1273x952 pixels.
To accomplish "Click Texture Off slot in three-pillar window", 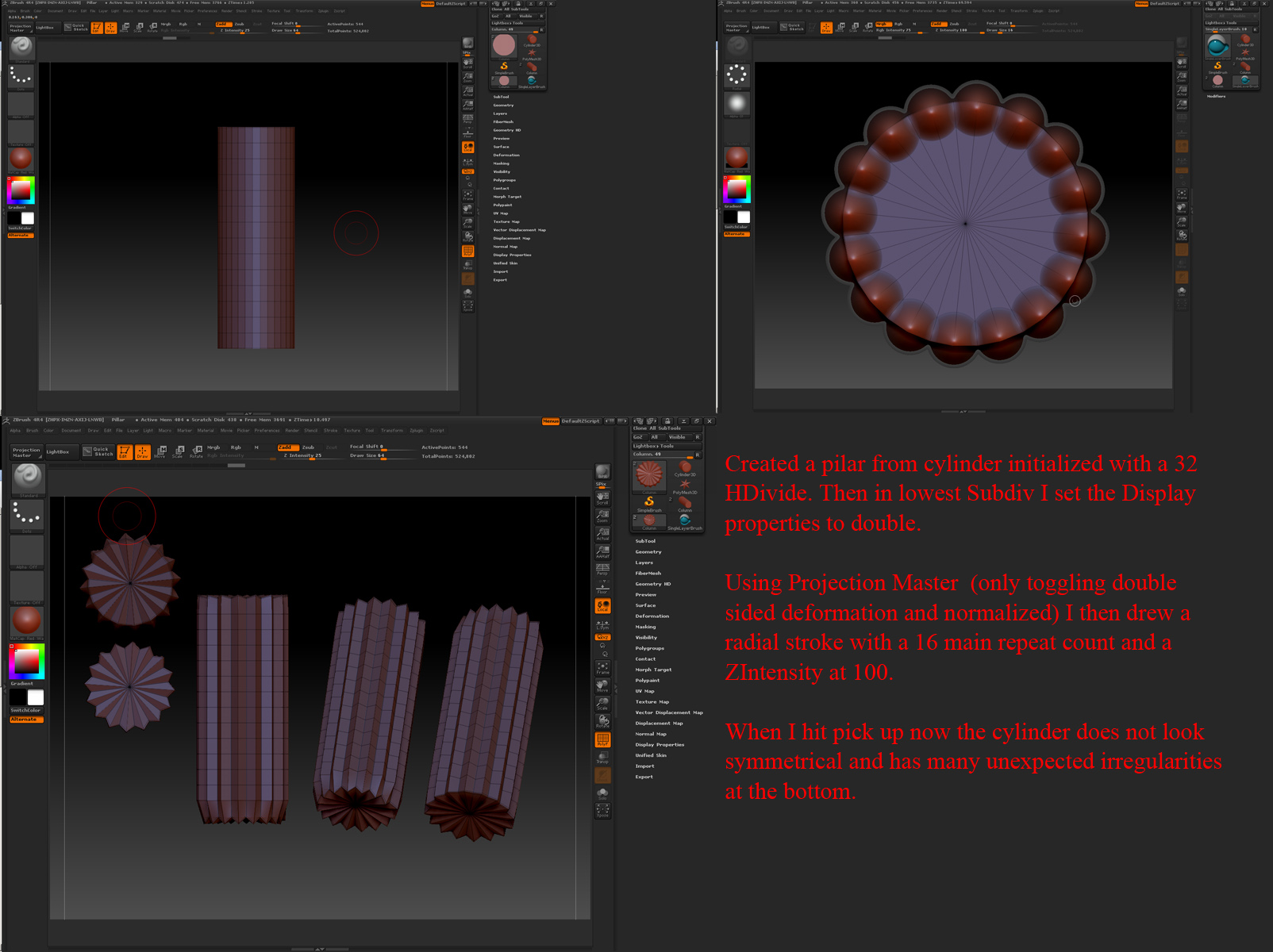I will pyautogui.click(x=28, y=587).
